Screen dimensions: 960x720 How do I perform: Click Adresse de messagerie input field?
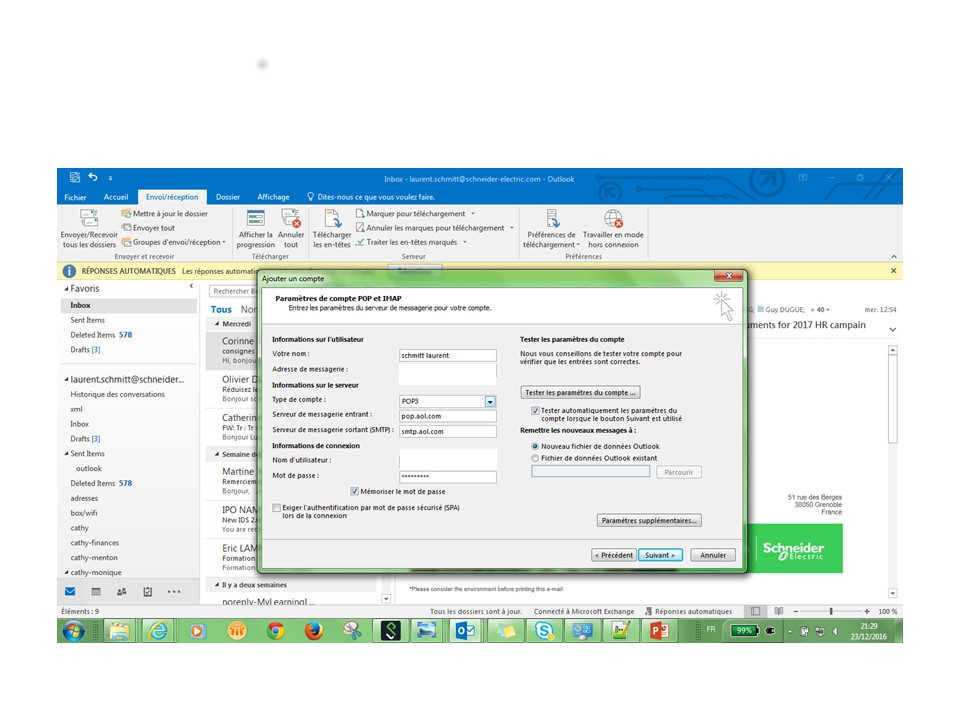(448, 372)
